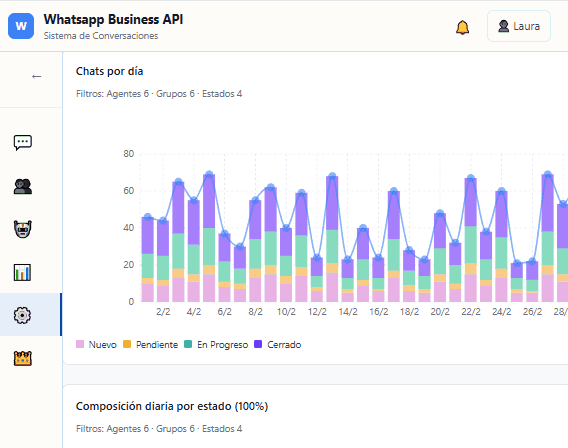Click the 80 y-axis label
This screenshot has width=568, height=448.
click(129, 154)
